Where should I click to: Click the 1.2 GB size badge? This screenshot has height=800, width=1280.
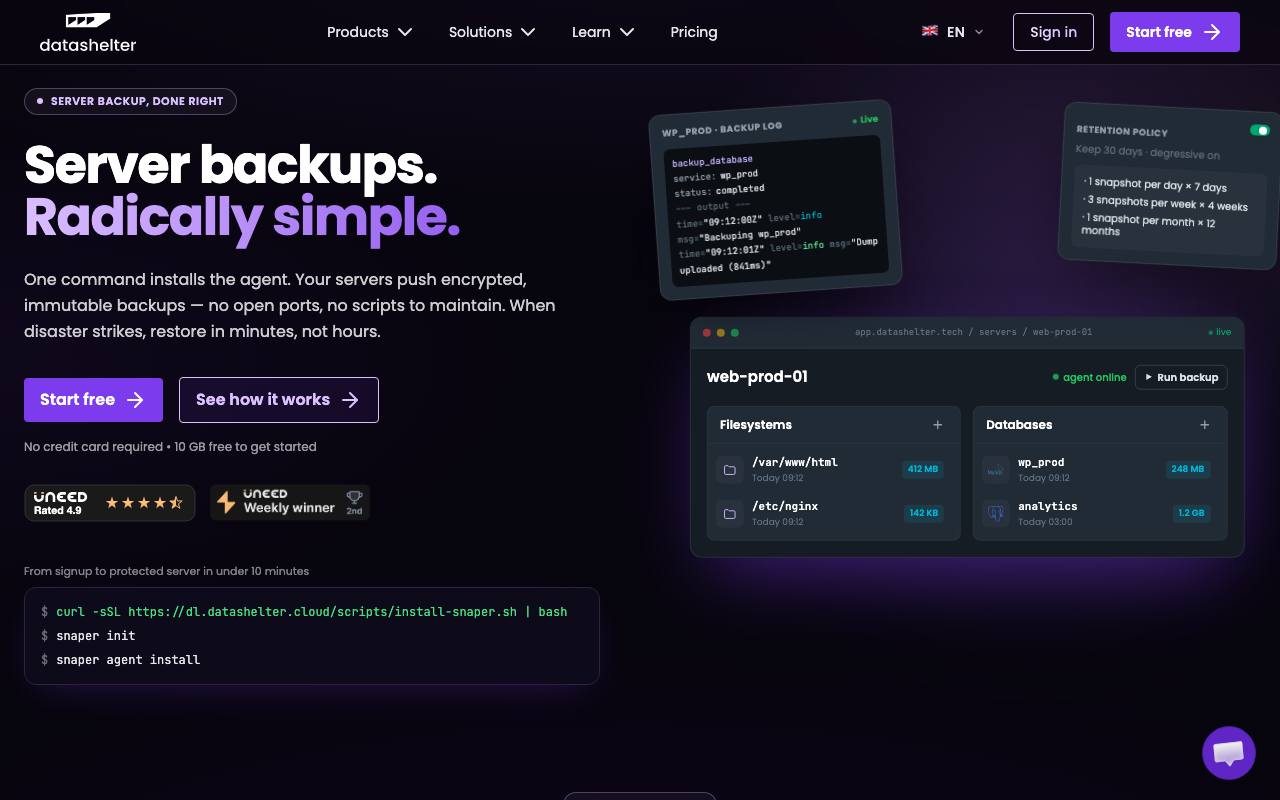[1191, 513]
